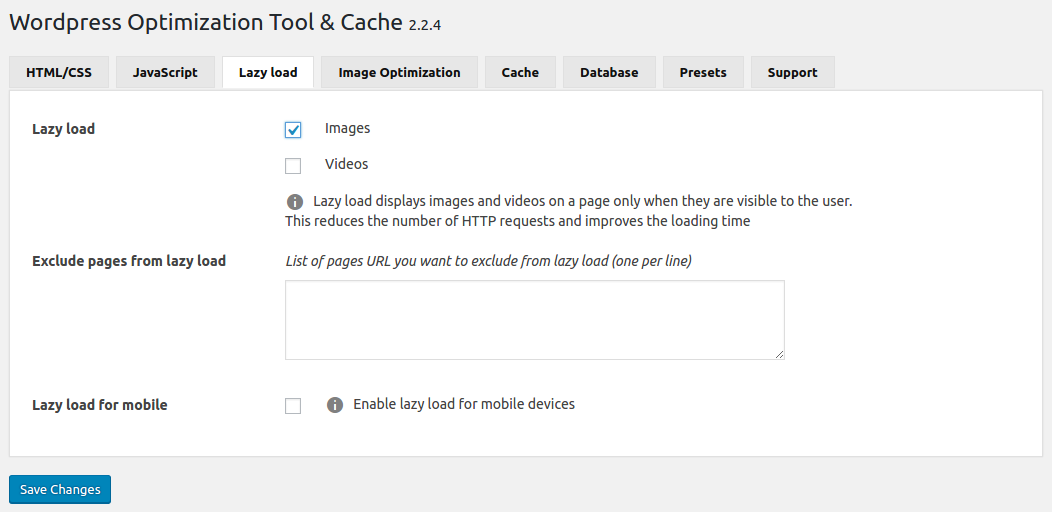Viewport: 1052px width, 512px height.
Task: Open the JavaScript tab
Action: click(165, 72)
